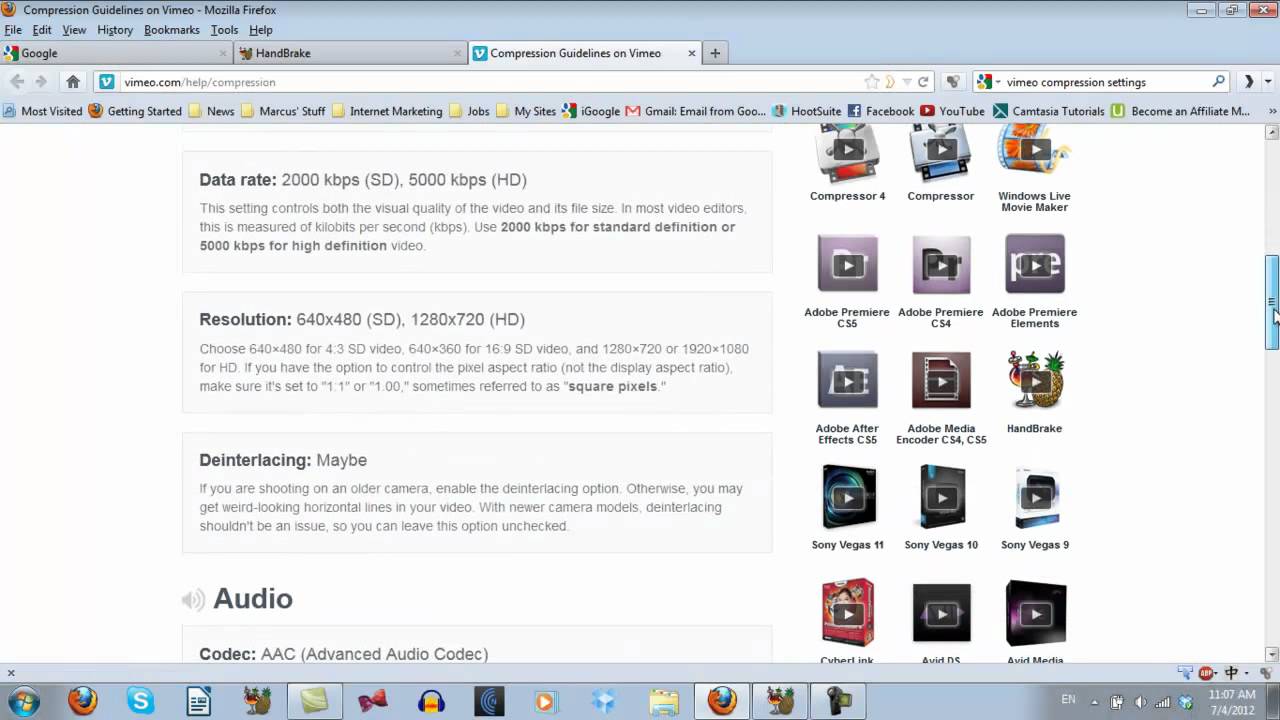Open the Adobe Media Encoder CS4, CS5 tutorial

[941, 380]
